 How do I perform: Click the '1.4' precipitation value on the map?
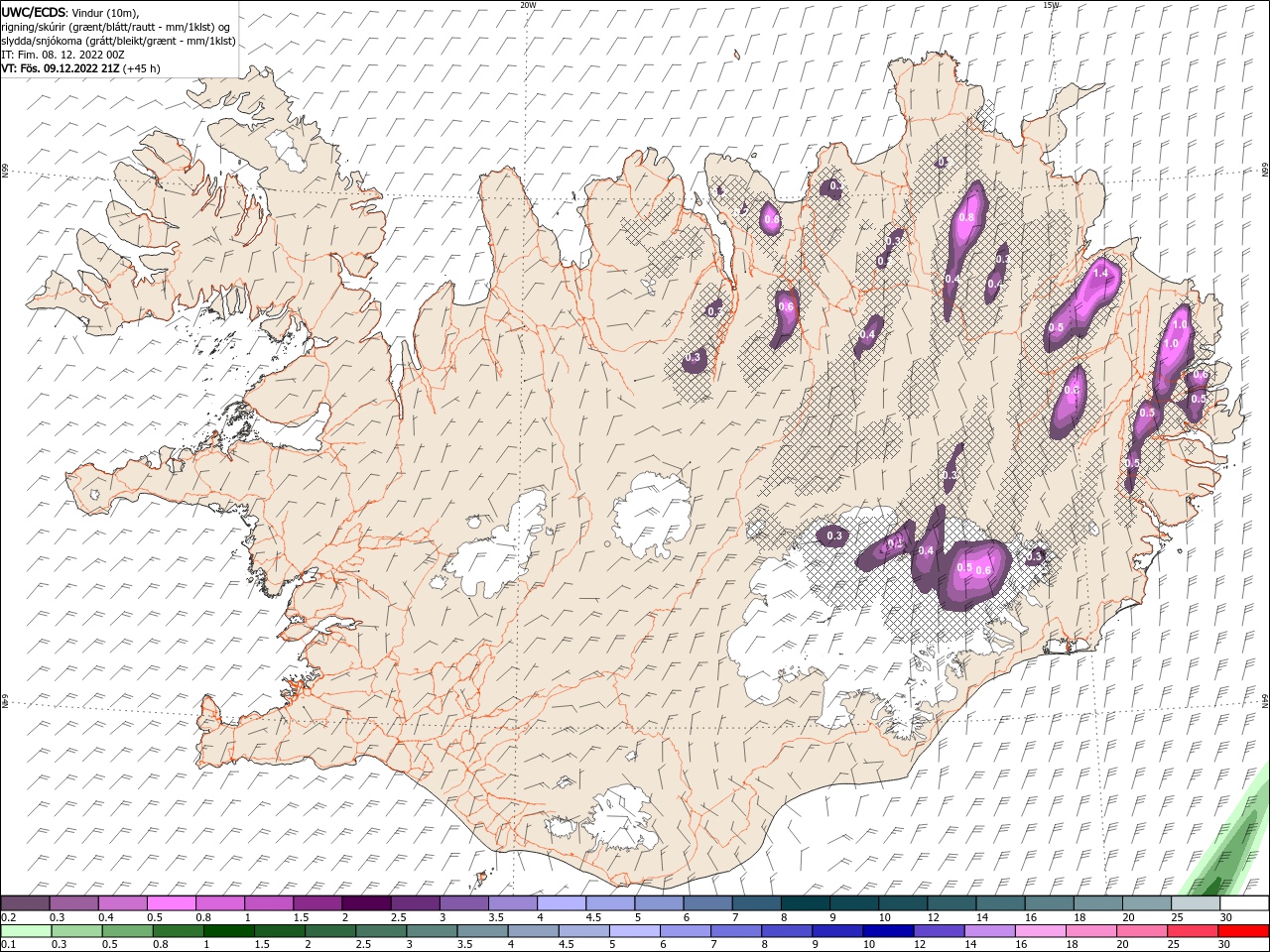(x=1099, y=273)
